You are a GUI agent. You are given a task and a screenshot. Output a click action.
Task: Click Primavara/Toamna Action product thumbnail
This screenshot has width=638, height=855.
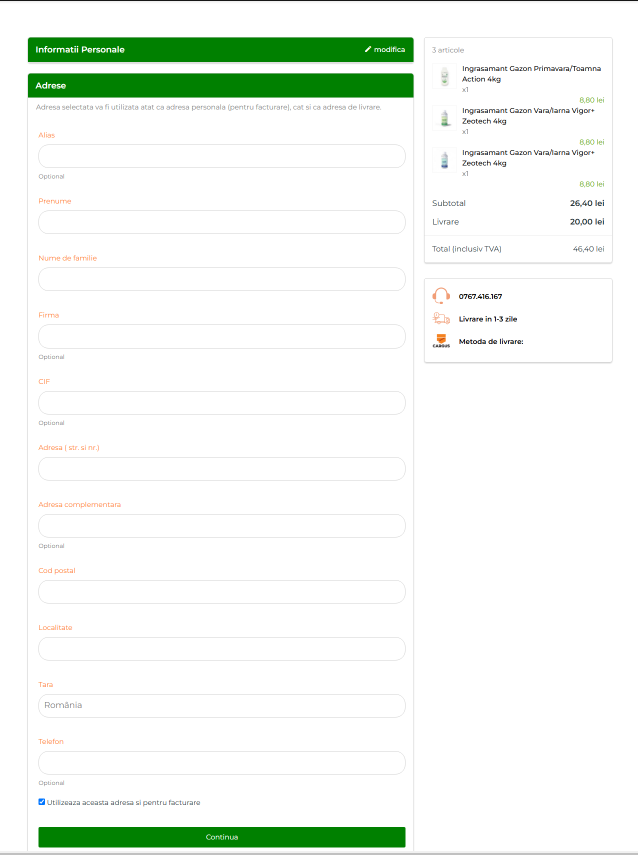(x=444, y=76)
